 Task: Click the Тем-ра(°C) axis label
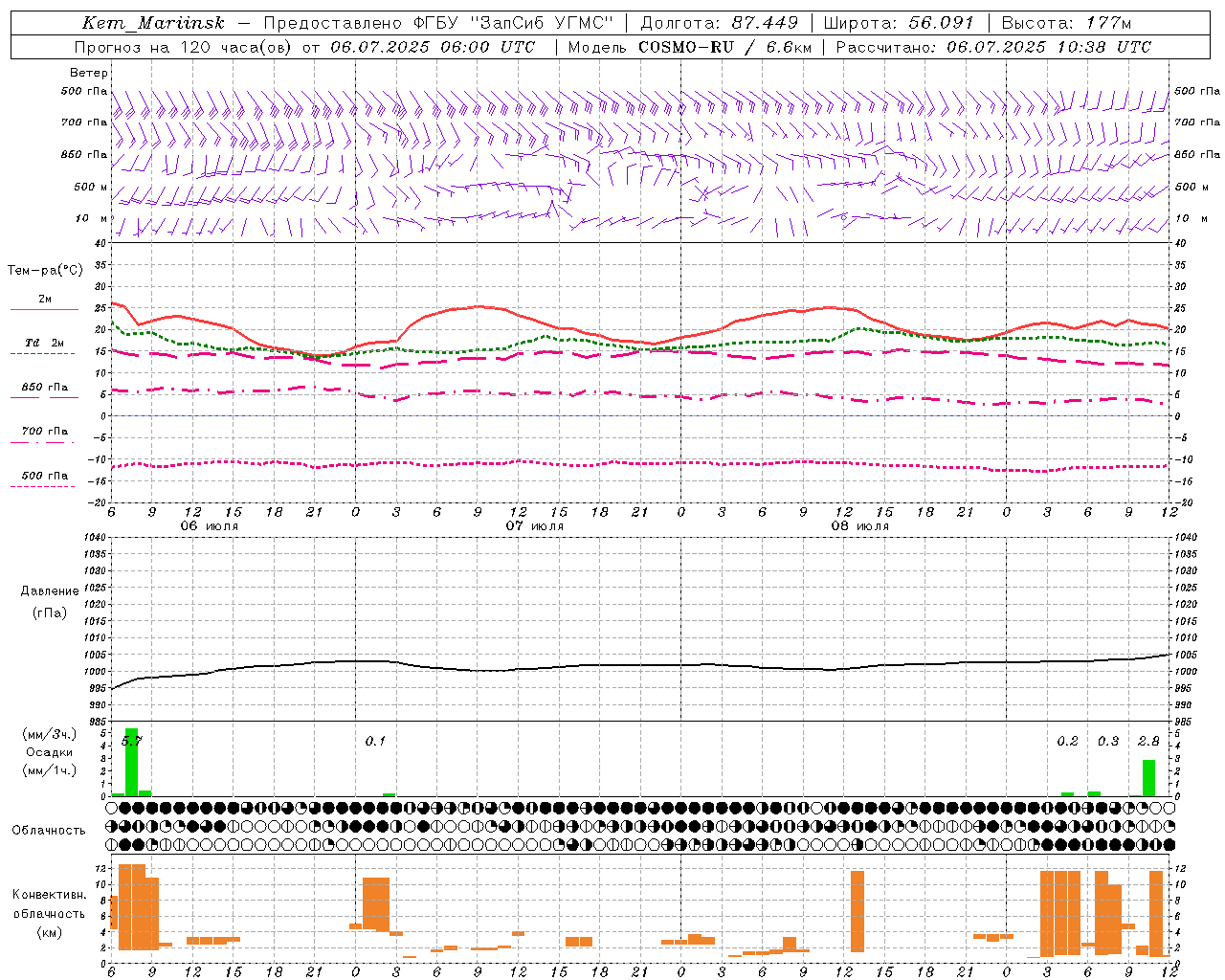coord(45,271)
